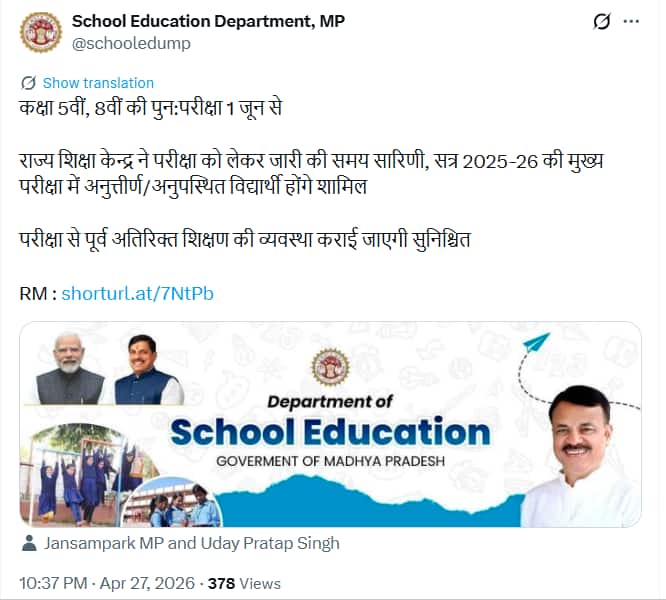666x600 pixels.
Task: Click the 10:37 PM · Apr 27, 2026 timestamp
Action: point(107,583)
